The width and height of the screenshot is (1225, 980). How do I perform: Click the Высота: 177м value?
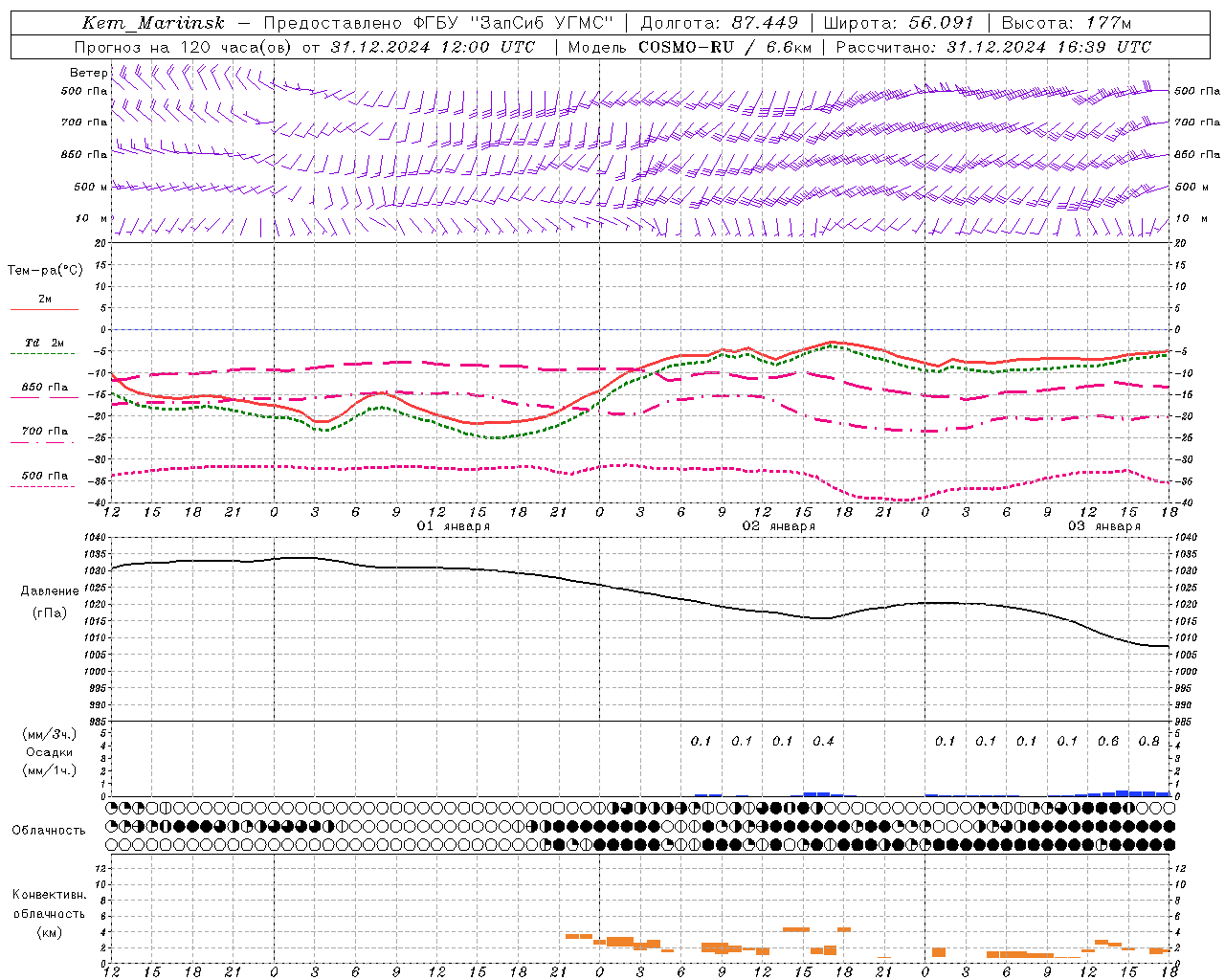(x=1067, y=23)
